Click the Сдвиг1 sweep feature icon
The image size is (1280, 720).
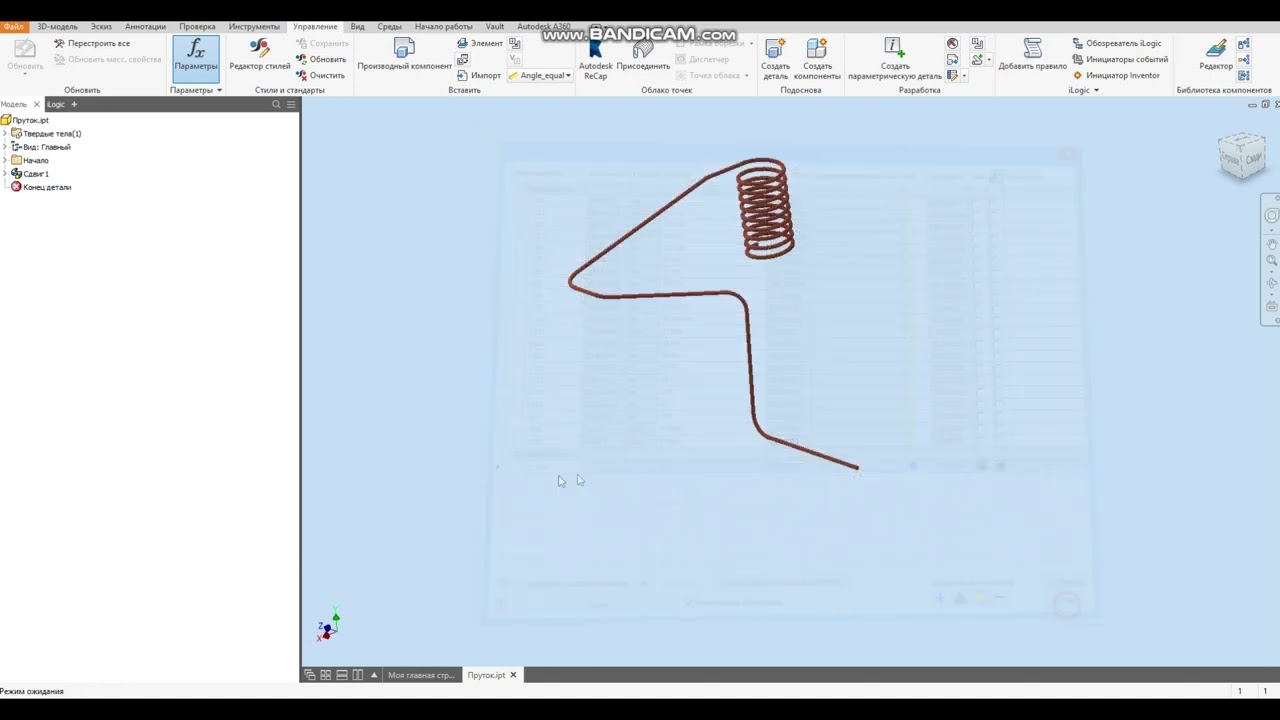point(16,174)
